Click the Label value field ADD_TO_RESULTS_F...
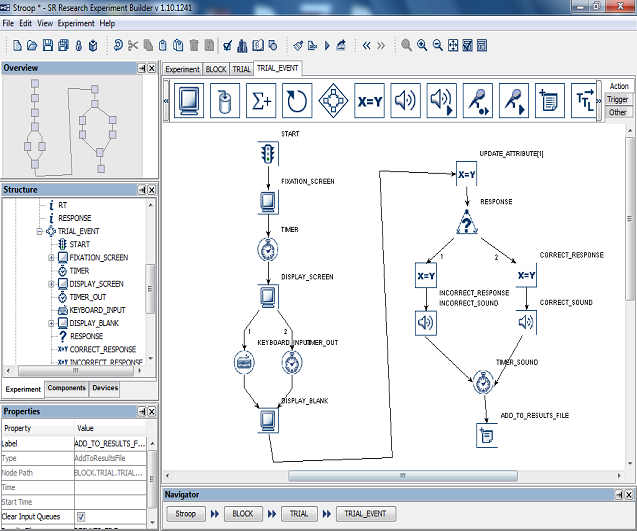 (110, 444)
